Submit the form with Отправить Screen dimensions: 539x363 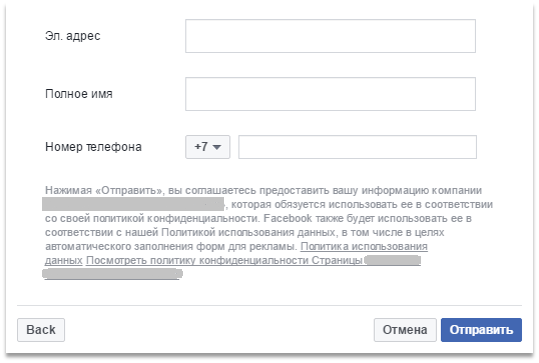481,330
